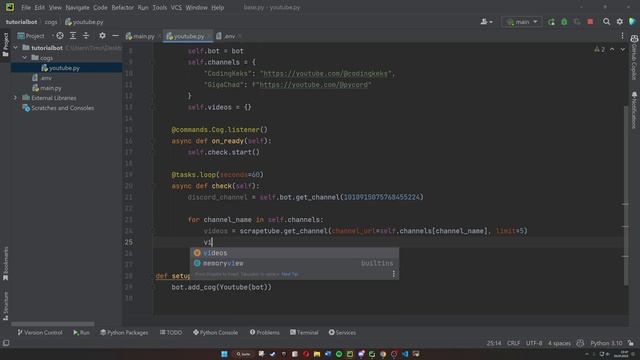Open the Code With Me user icon
The height and width of the screenshot is (360, 640).
pyautogui.click(x=486, y=22)
